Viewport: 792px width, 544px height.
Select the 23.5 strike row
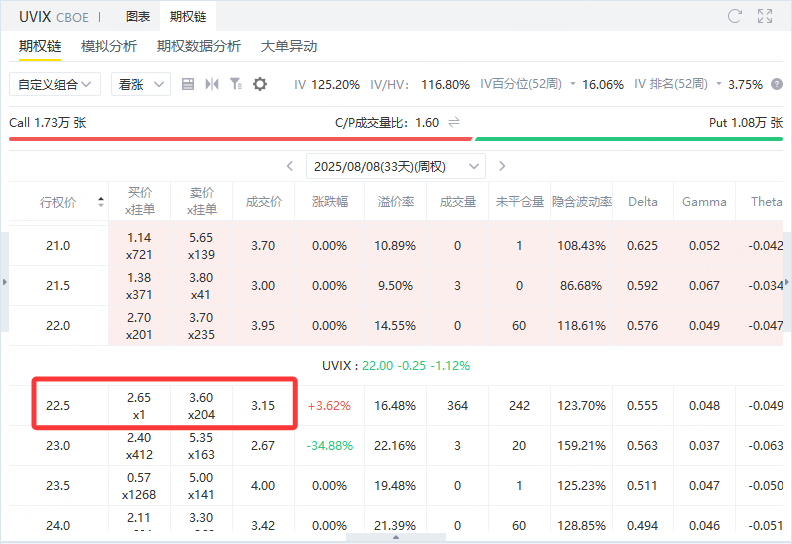[396, 485]
